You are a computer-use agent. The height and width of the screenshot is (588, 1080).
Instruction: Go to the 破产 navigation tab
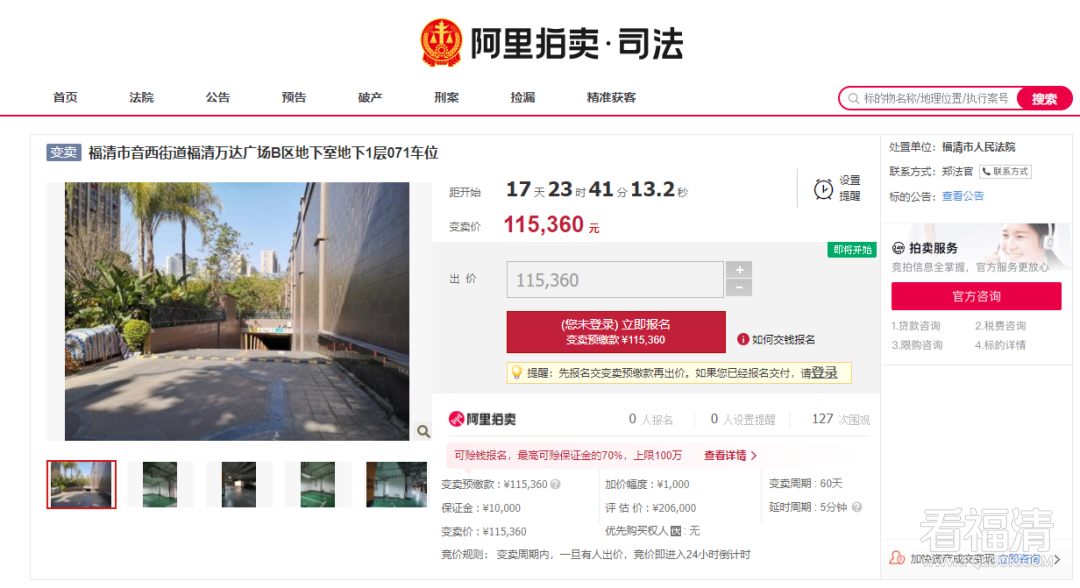point(370,98)
